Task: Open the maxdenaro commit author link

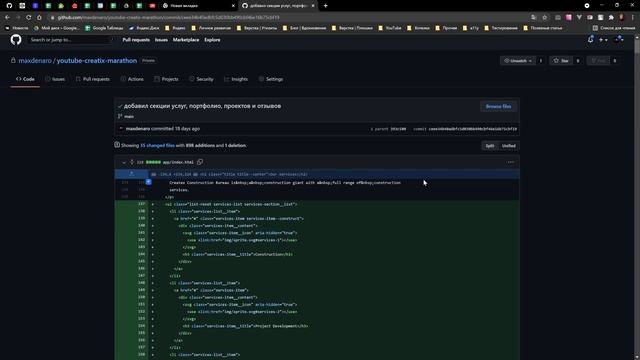Action: (x=138, y=129)
